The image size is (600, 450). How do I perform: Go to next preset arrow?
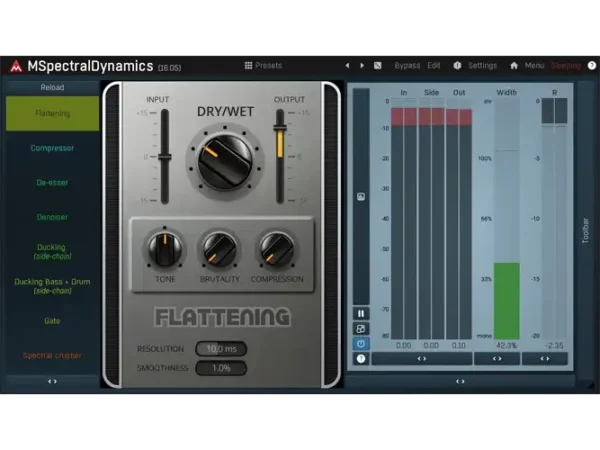(362, 65)
